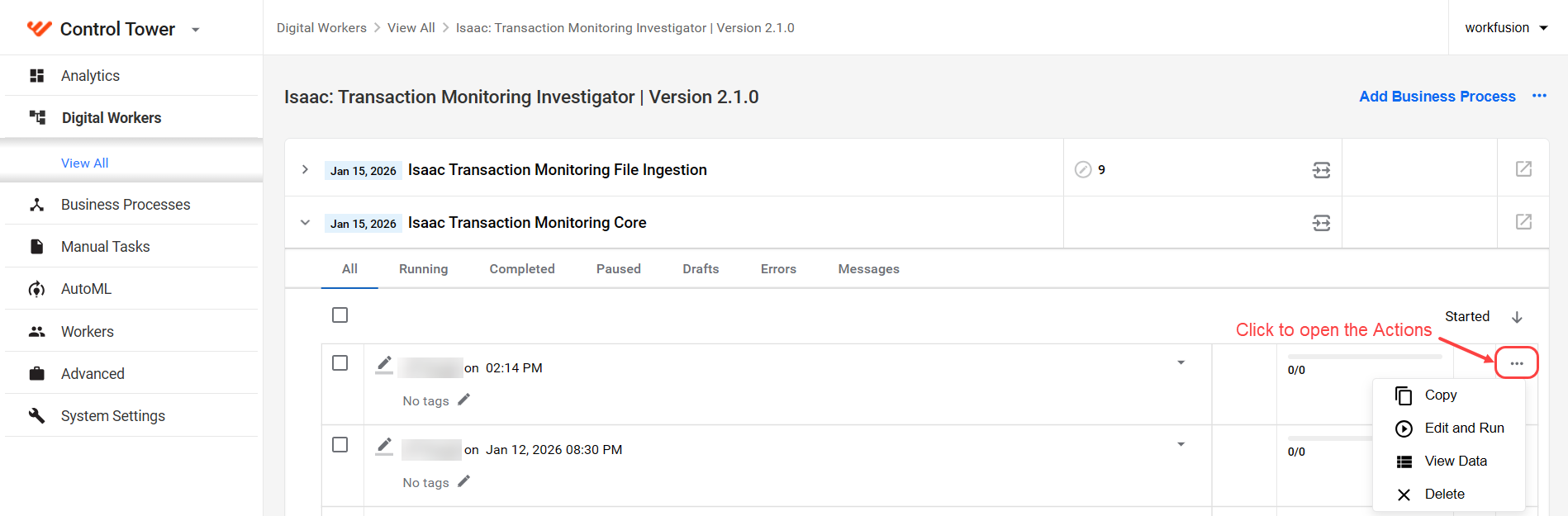Toggle the select-all instances checkbox
1568x516 pixels.
[x=340, y=315]
